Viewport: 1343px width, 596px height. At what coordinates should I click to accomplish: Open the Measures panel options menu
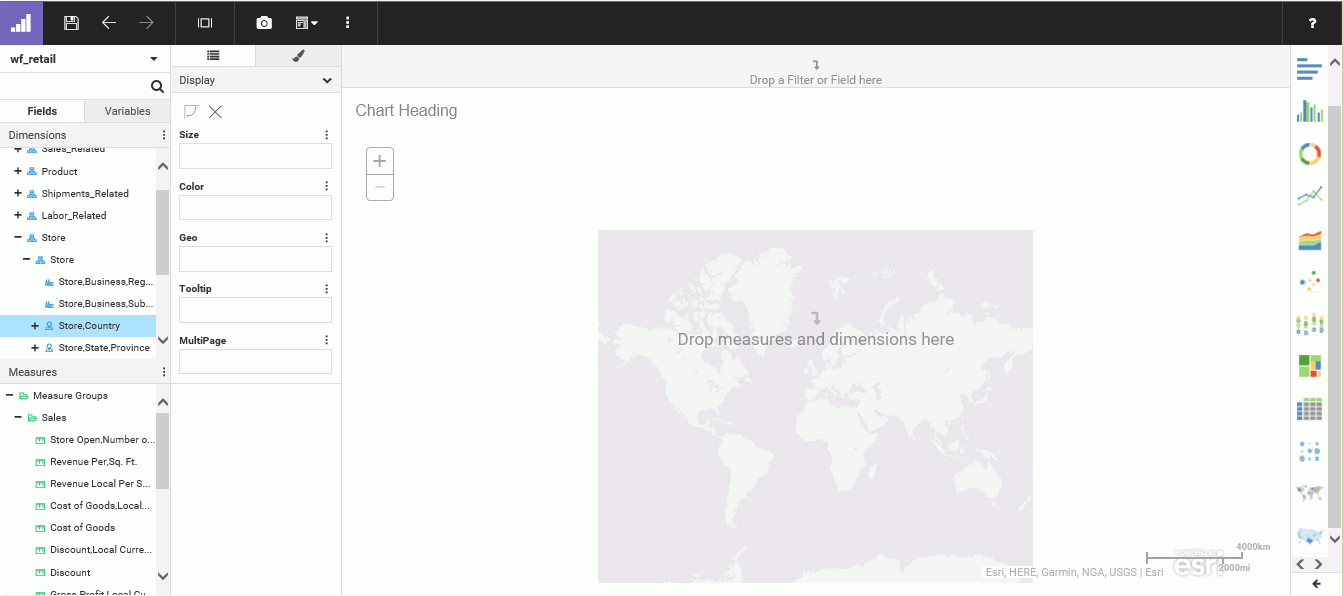[164, 372]
